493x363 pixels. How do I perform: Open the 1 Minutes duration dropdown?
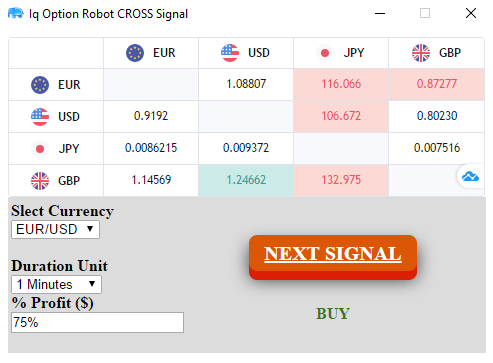coord(56,284)
